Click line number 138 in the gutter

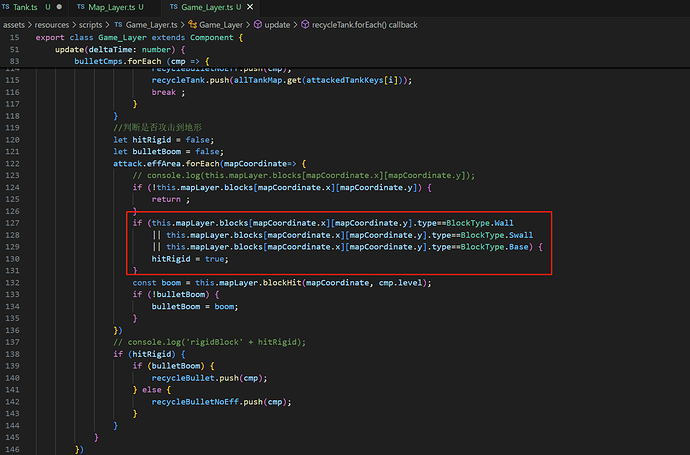[12, 354]
